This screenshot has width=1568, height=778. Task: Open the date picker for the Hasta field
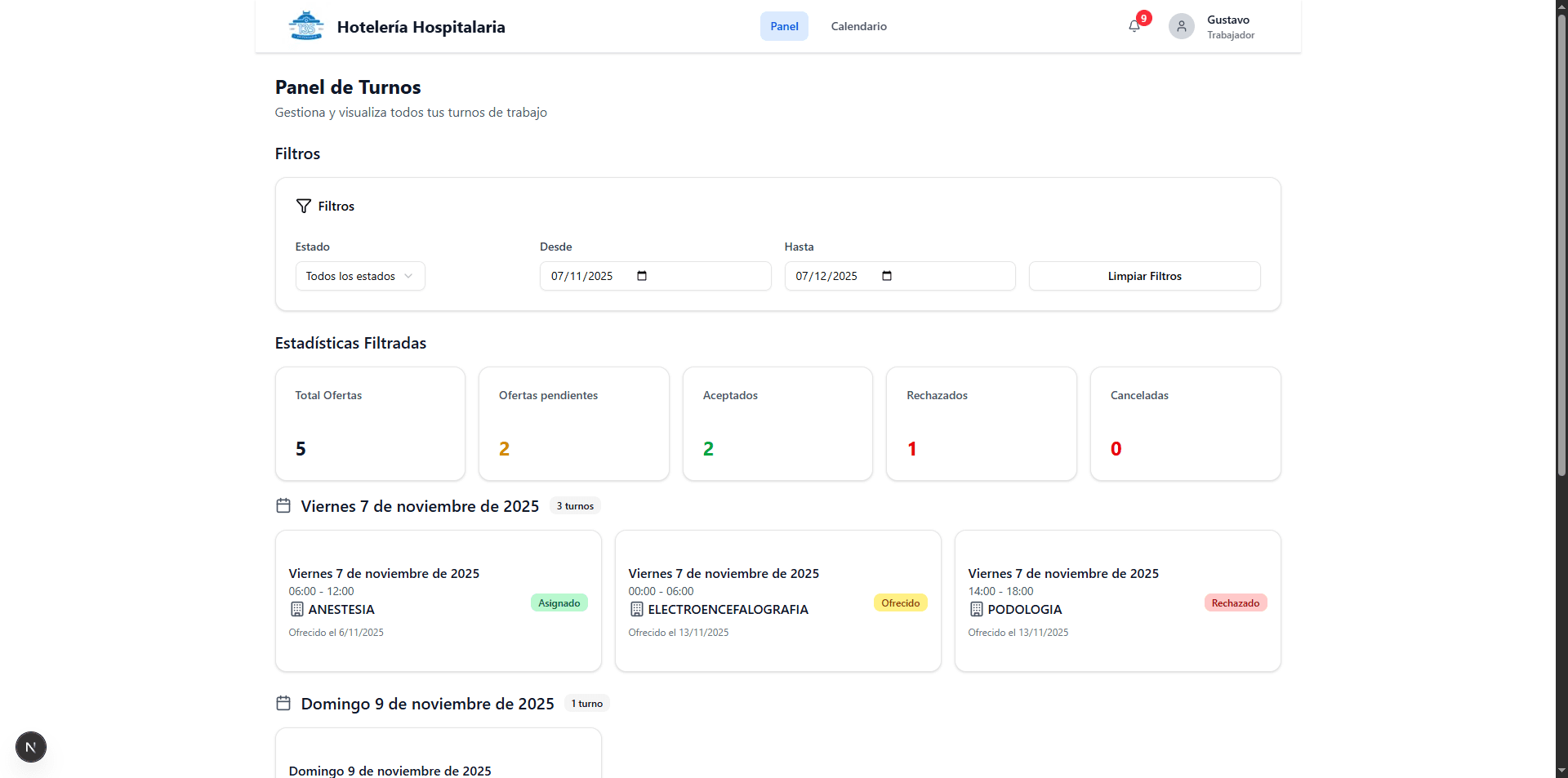point(887,276)
